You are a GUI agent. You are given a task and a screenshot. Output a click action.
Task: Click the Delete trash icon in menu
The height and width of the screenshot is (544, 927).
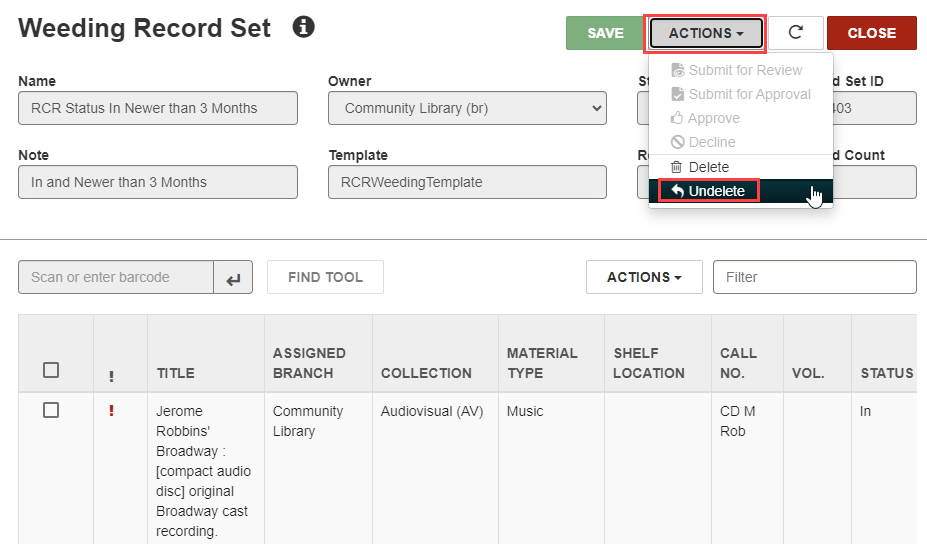pos(676,167)
